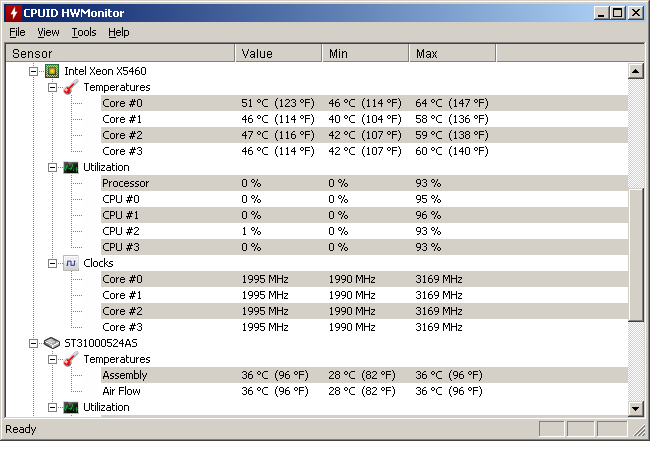This screenshot has height=450, width=658.
Task: Select the CPU #2 utilization row
Action: (364, 231)
